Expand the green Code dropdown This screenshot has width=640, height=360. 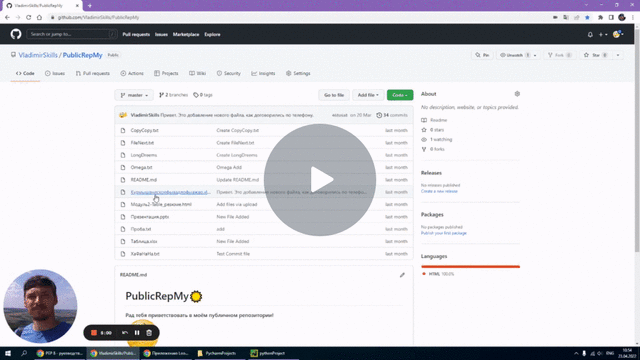[400, 95]
